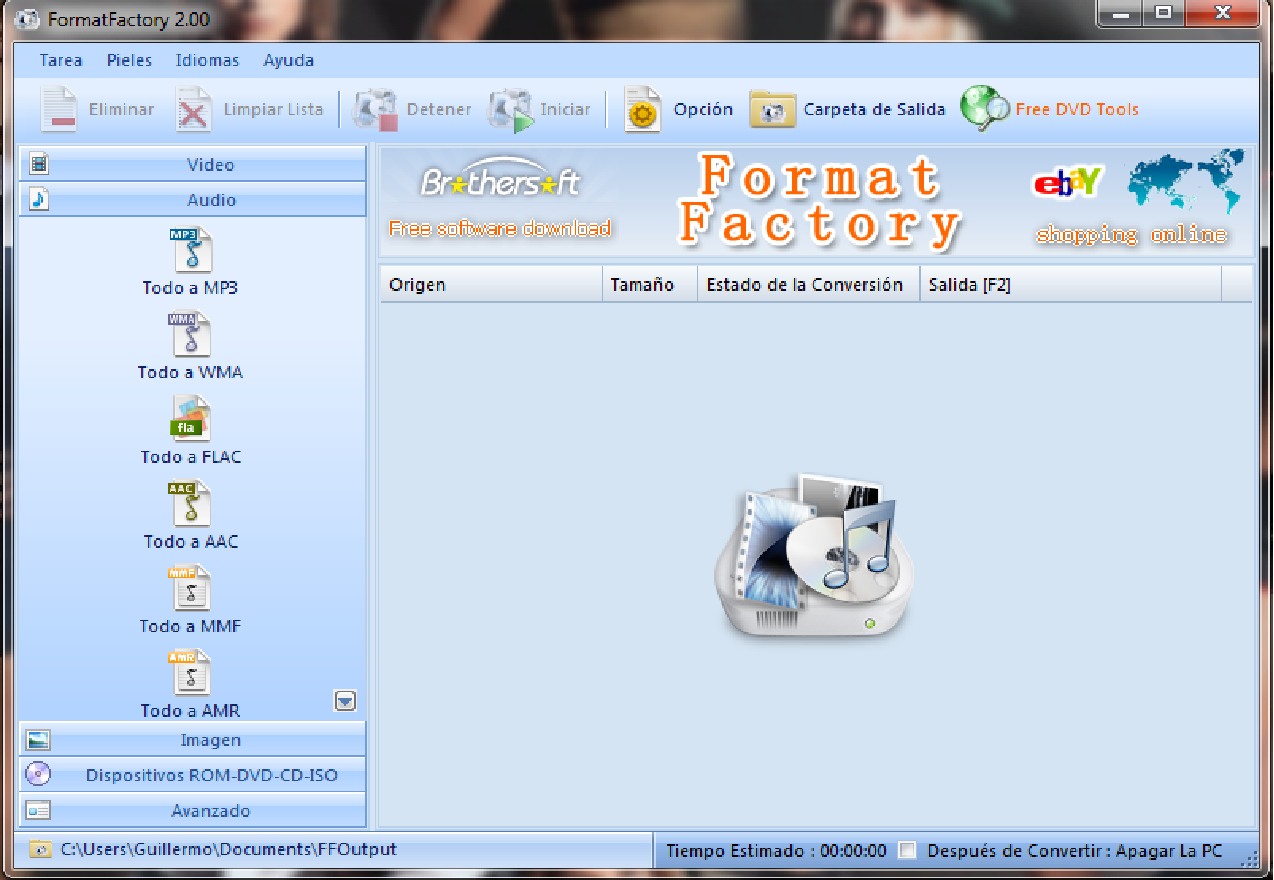The image size is (1274, 880).
Task: Click the Free DVD Tools globe icon
Action: (x=985, y=109)
